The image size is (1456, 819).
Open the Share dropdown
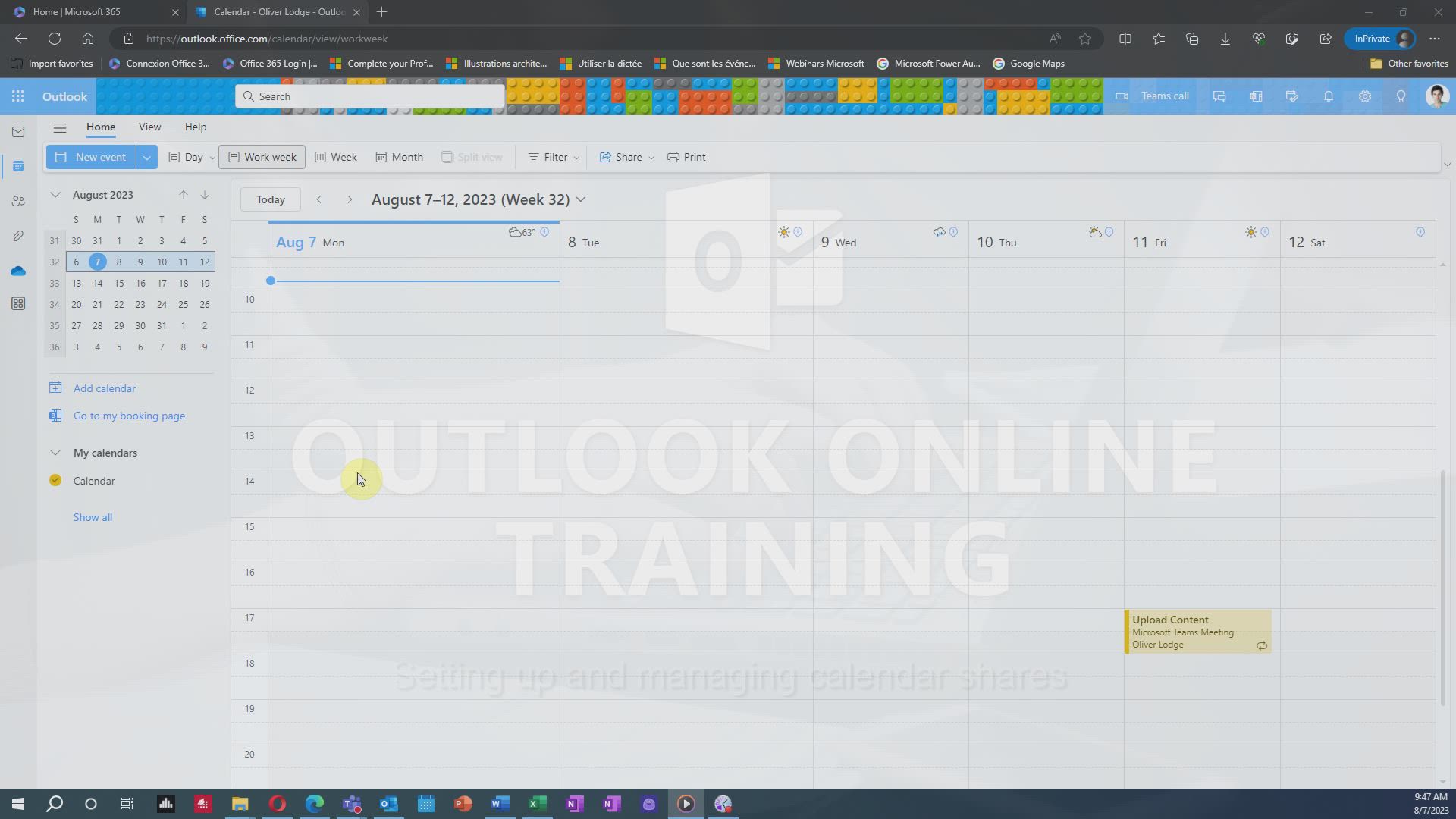tap(626, 157)
